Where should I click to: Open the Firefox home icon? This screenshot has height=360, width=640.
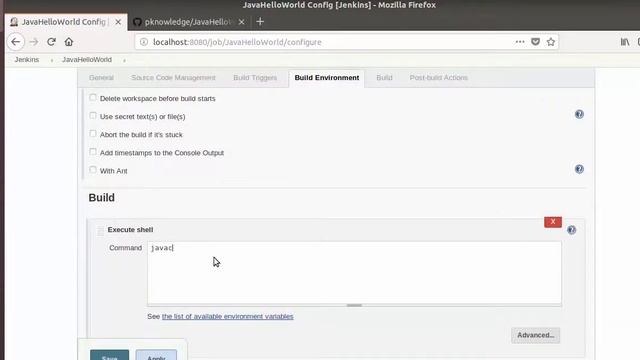(69, 42)
